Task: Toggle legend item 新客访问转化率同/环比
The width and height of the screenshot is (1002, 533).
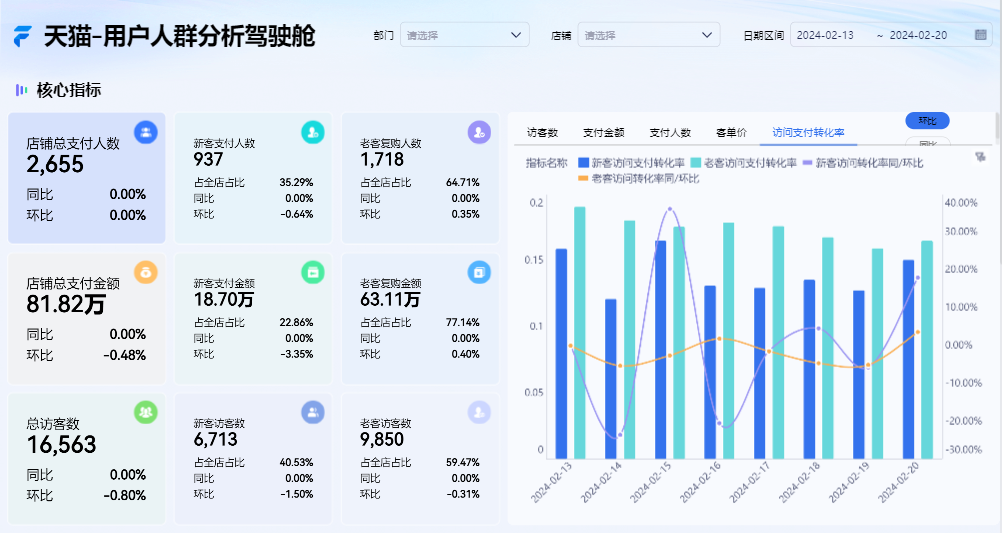Action: (863, 163)
